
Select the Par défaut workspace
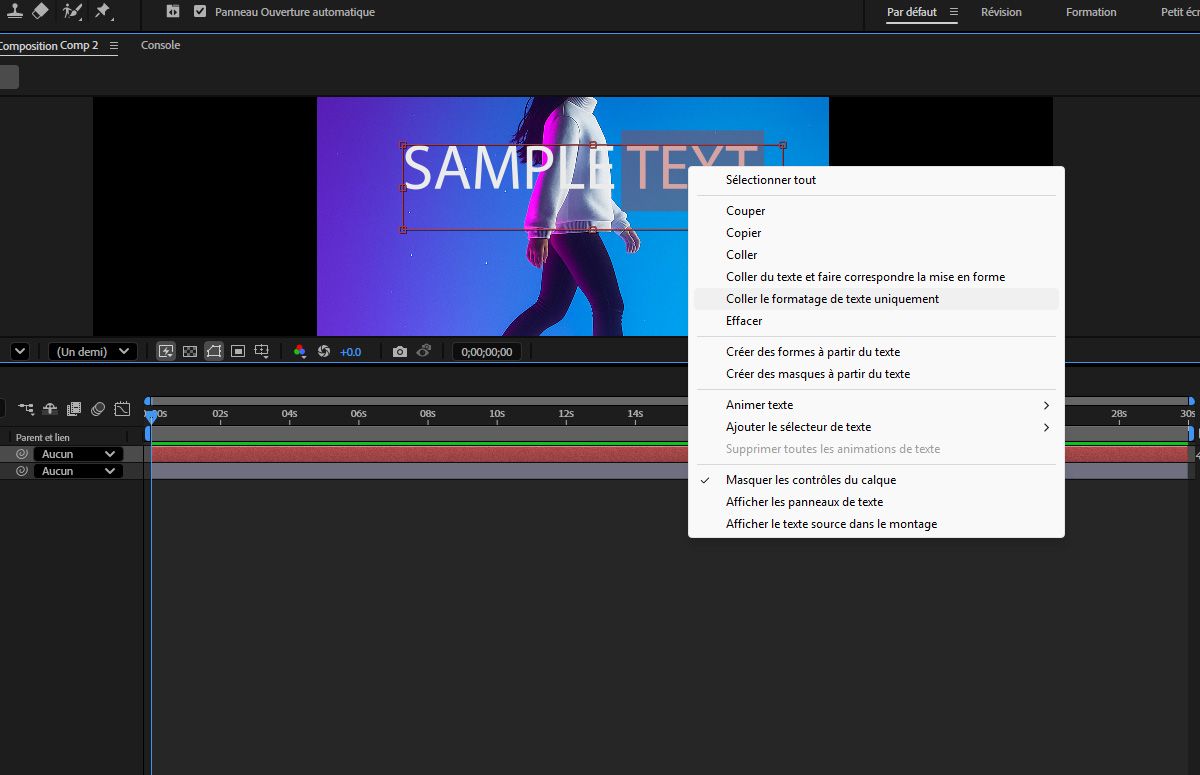(x=914, y=12)
